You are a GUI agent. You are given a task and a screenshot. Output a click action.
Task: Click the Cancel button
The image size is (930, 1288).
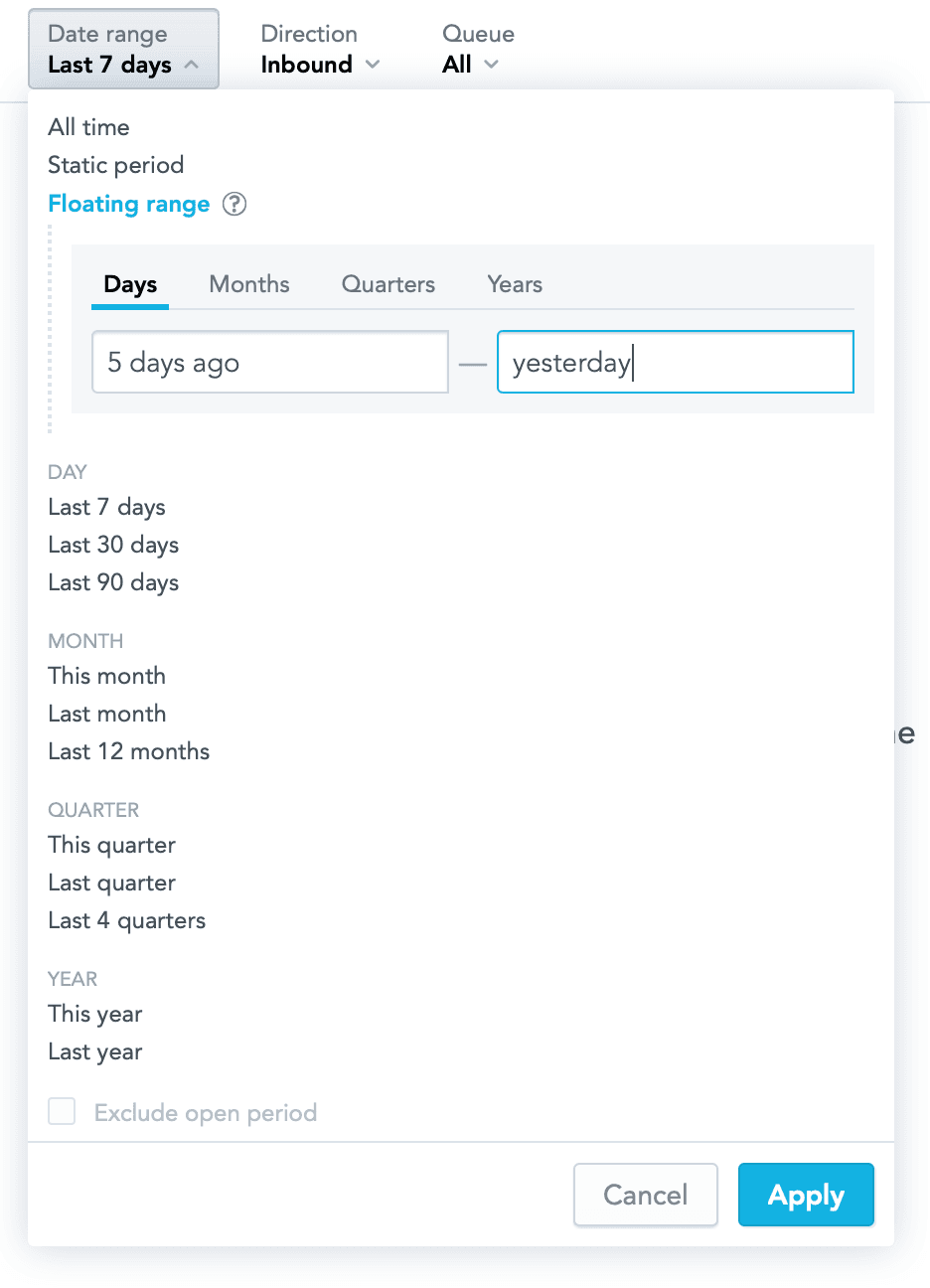click(x=645, y=1195)
